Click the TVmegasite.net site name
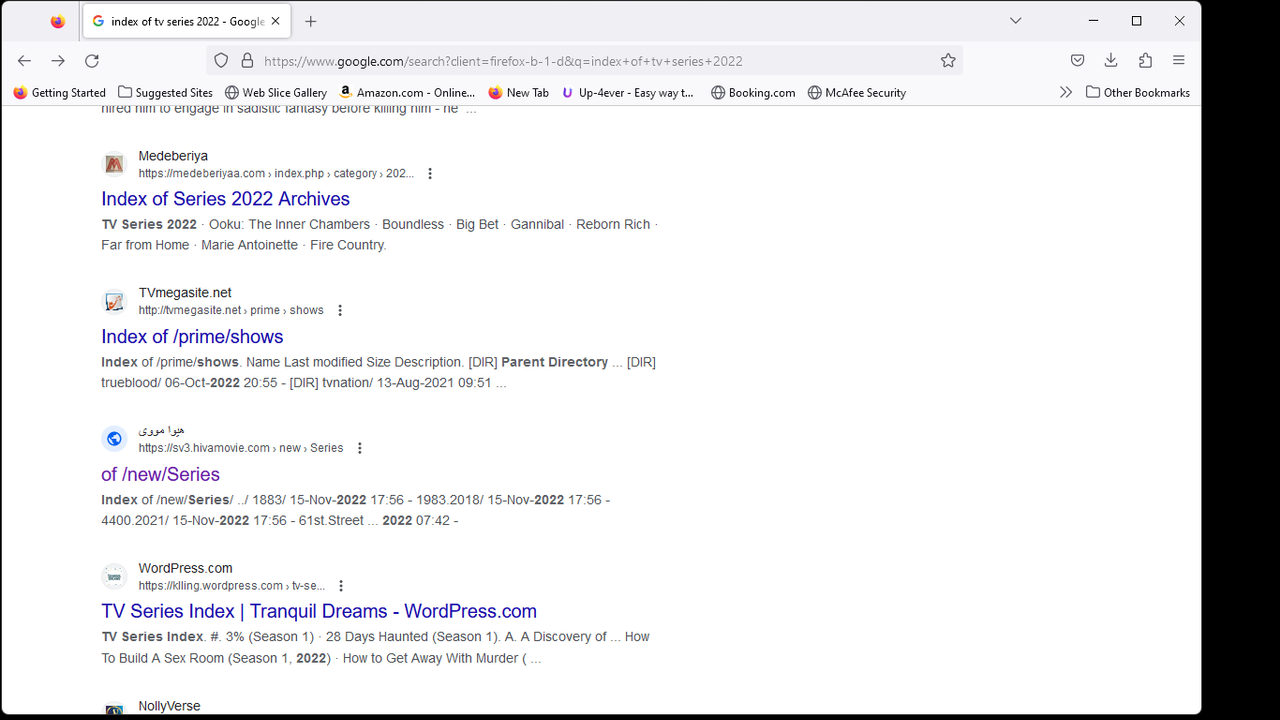 (185, 293)
